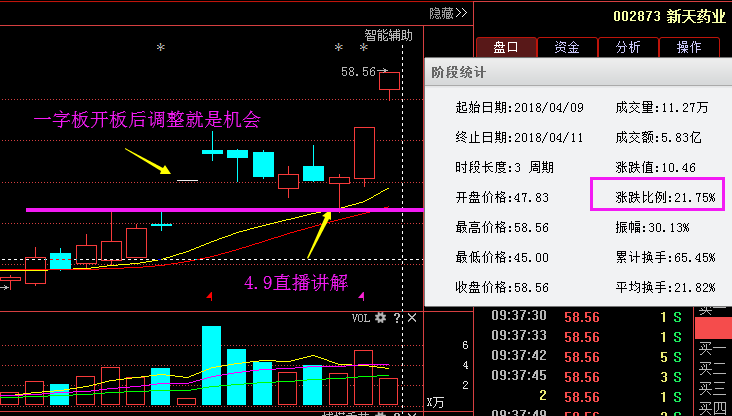This screenshot has height=416, width=732.
Task: Close the VOL indicator panel
Action: 411,318
